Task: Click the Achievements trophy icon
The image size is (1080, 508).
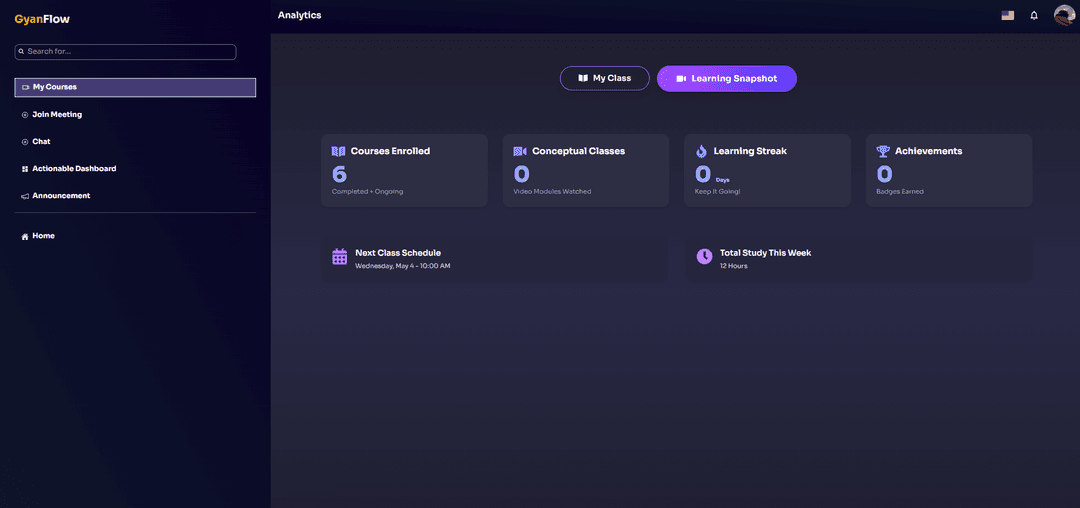Action: [x=883, y=151]
